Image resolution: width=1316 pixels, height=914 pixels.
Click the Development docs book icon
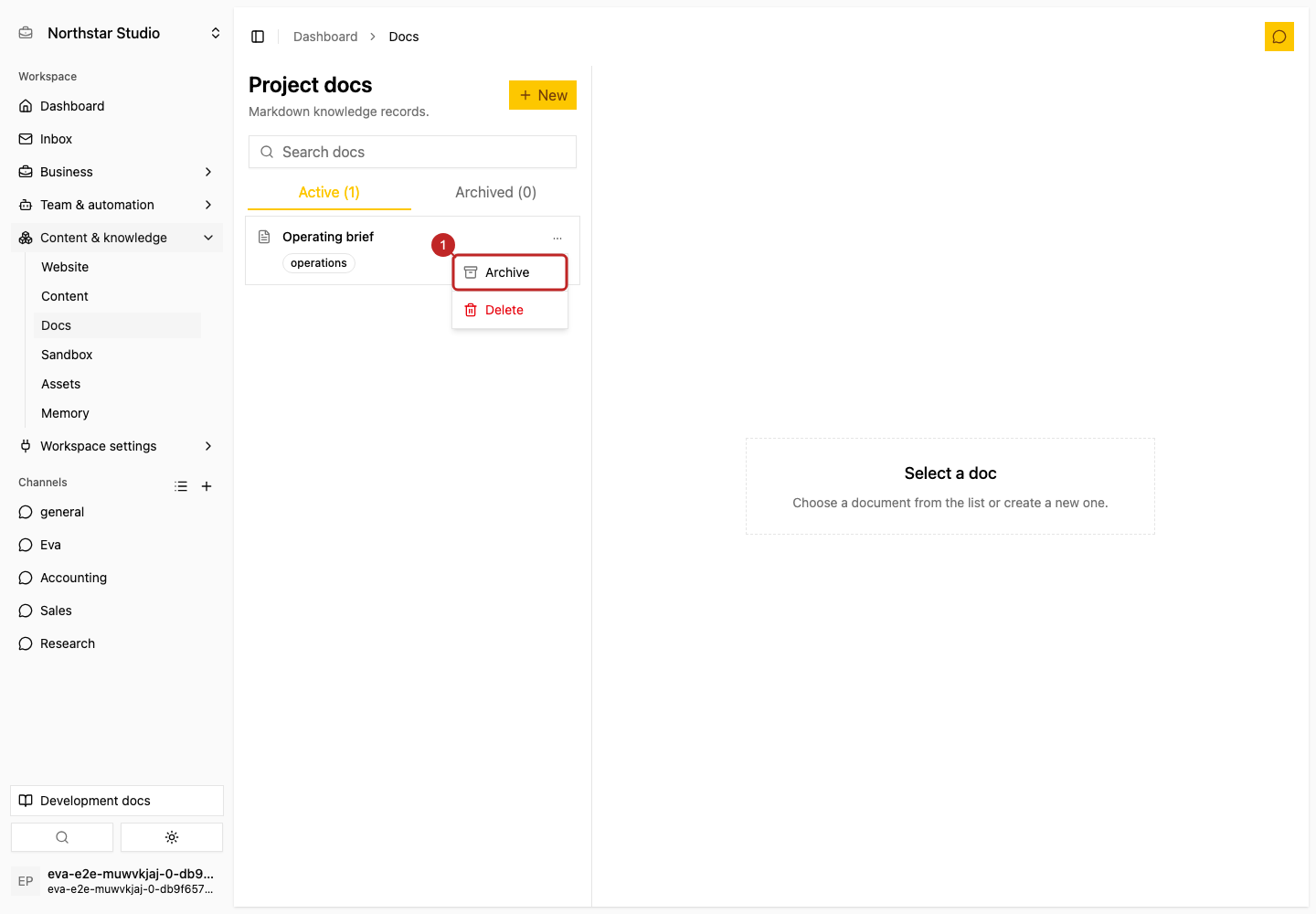point(26,801)
